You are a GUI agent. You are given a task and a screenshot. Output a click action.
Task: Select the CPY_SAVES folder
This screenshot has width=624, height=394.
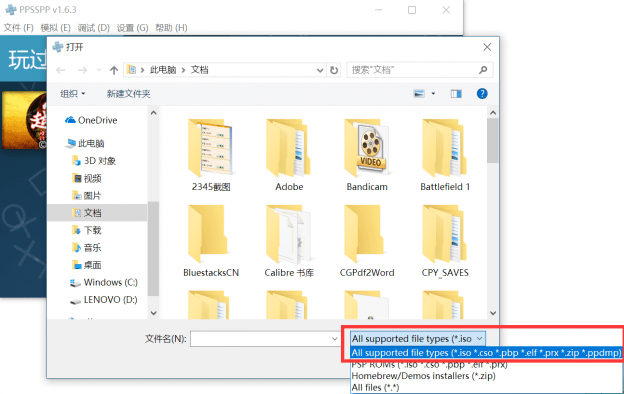(x=445, y=241)
